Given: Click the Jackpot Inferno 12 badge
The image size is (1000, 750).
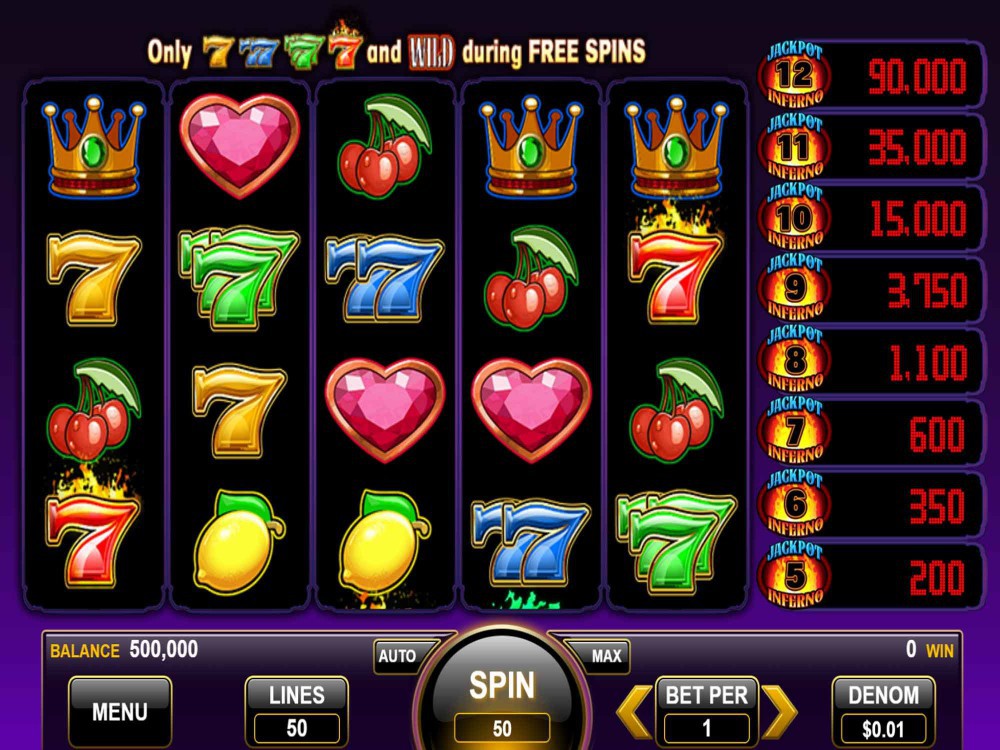Looking at the screenshot, I should tap(794, 75).
